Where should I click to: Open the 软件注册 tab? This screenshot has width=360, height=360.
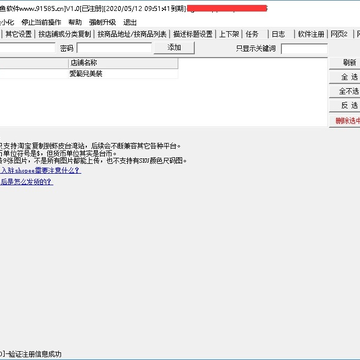[x=311, y=34]
